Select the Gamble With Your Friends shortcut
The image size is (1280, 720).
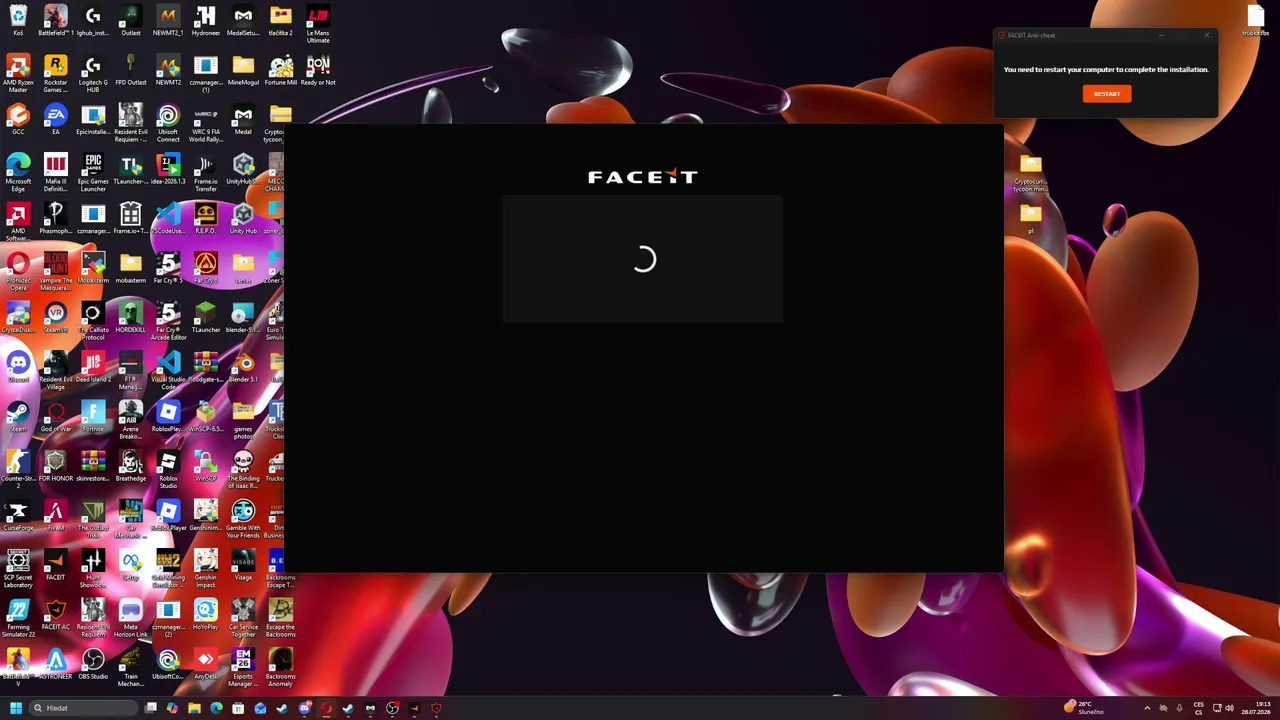pyautogui.click(x=243, y=519)
